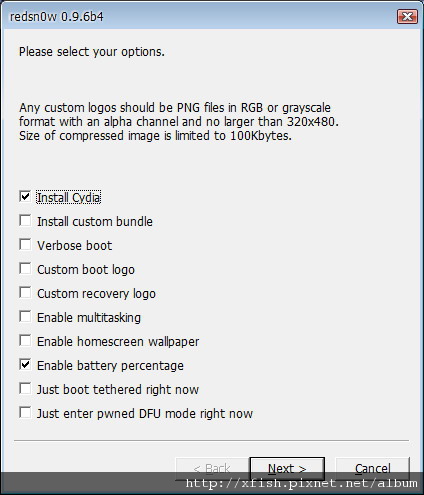Screen dimensions: 424x495
Task: Tick the Verbose boot checkbox
Action: pyautogui.click(x=25, y=245)
